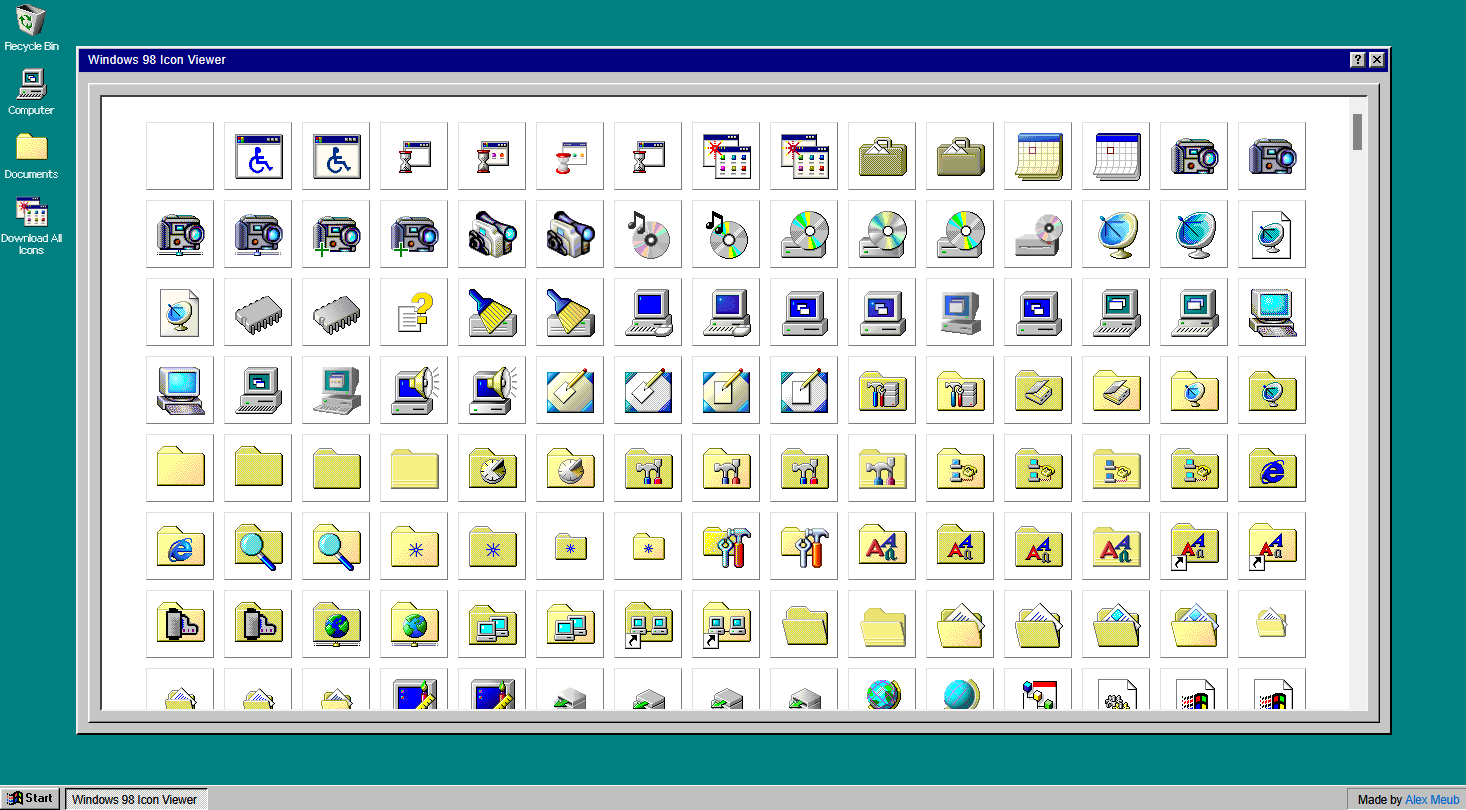This screenshot has width=1466, height=810.
Task: Open the Recycle Bin desktop icon
Action: coord(31,27)
